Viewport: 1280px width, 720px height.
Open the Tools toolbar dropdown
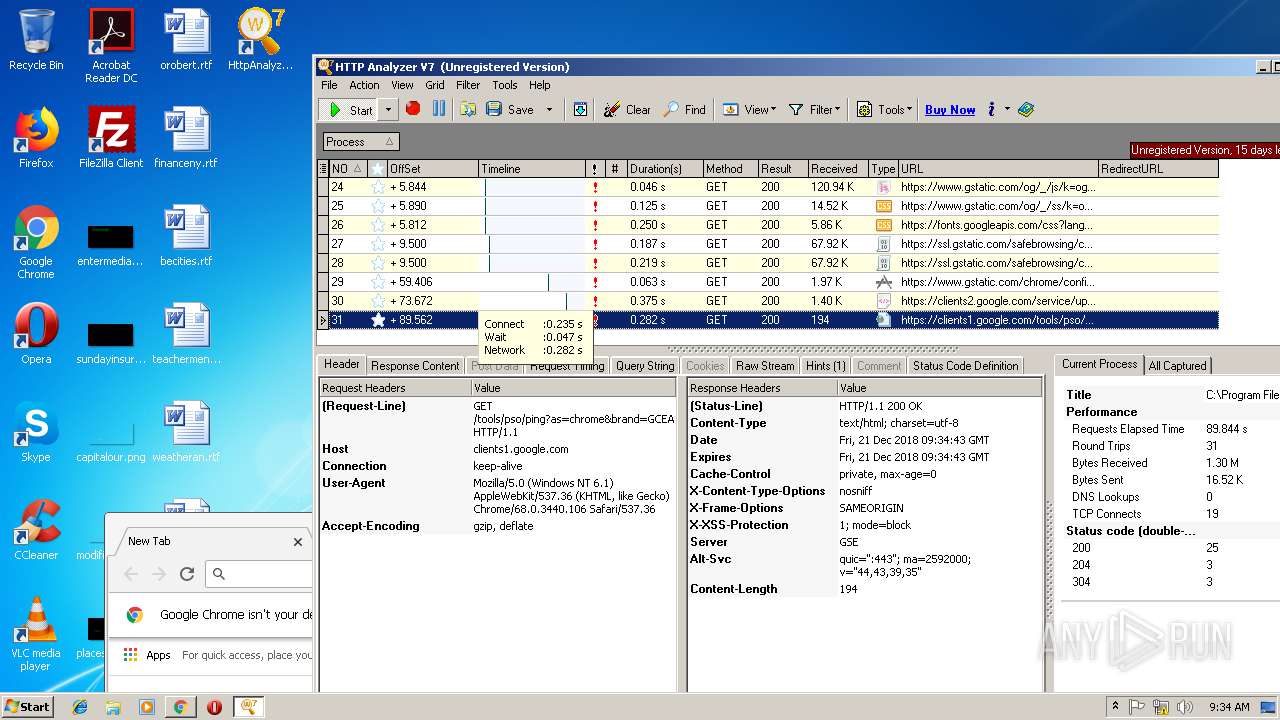point(885,110)
